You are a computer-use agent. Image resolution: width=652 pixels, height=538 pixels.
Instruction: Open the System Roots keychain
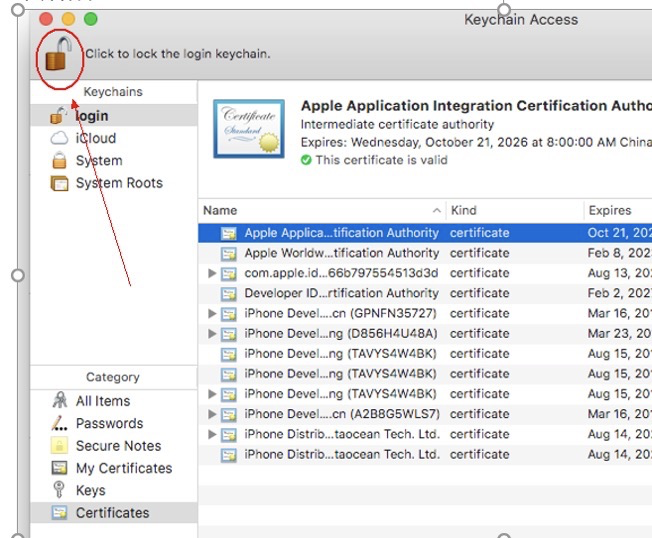[118, 183]
